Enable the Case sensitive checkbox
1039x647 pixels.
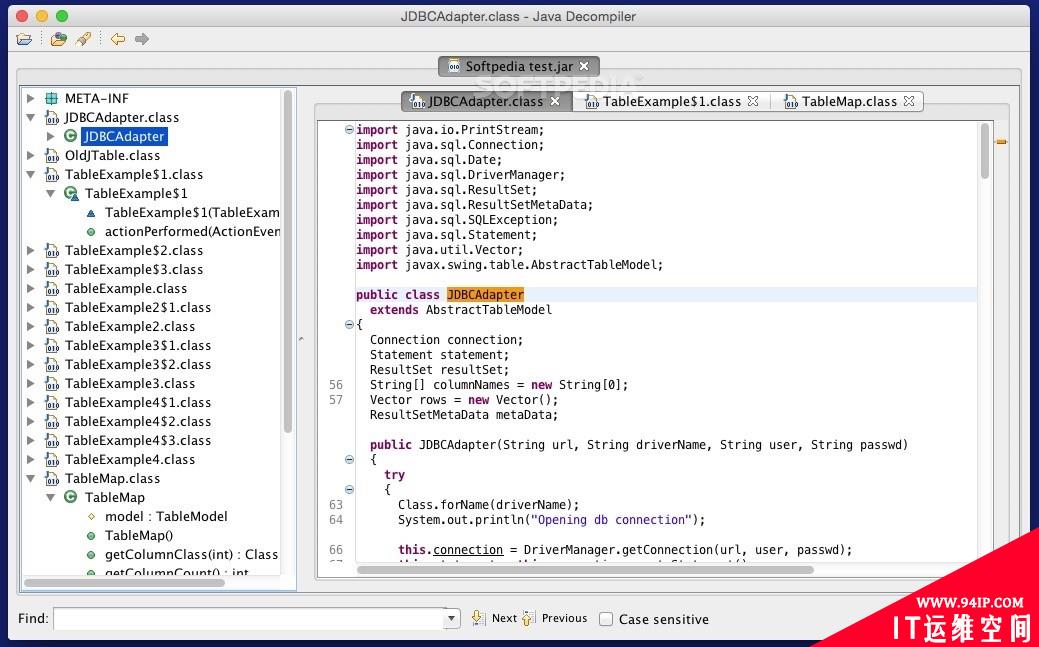click(606, 619)
